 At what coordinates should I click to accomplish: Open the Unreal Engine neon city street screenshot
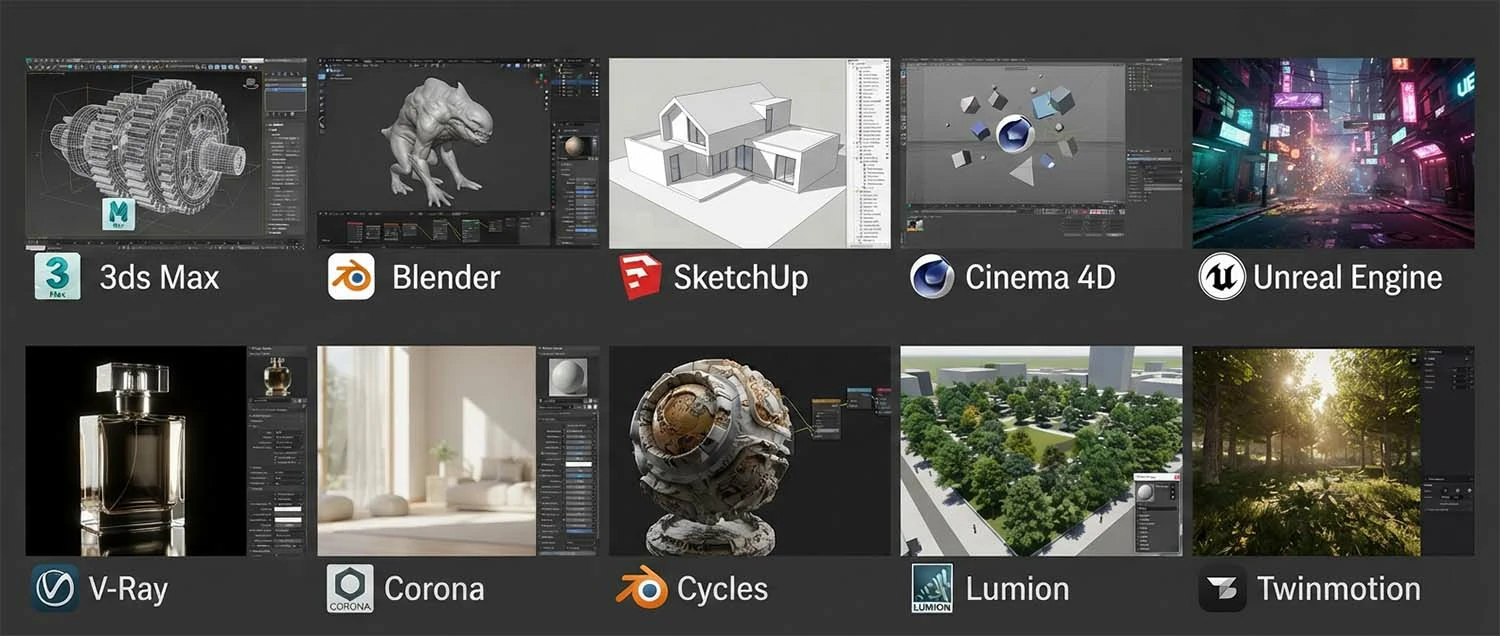1333,153
